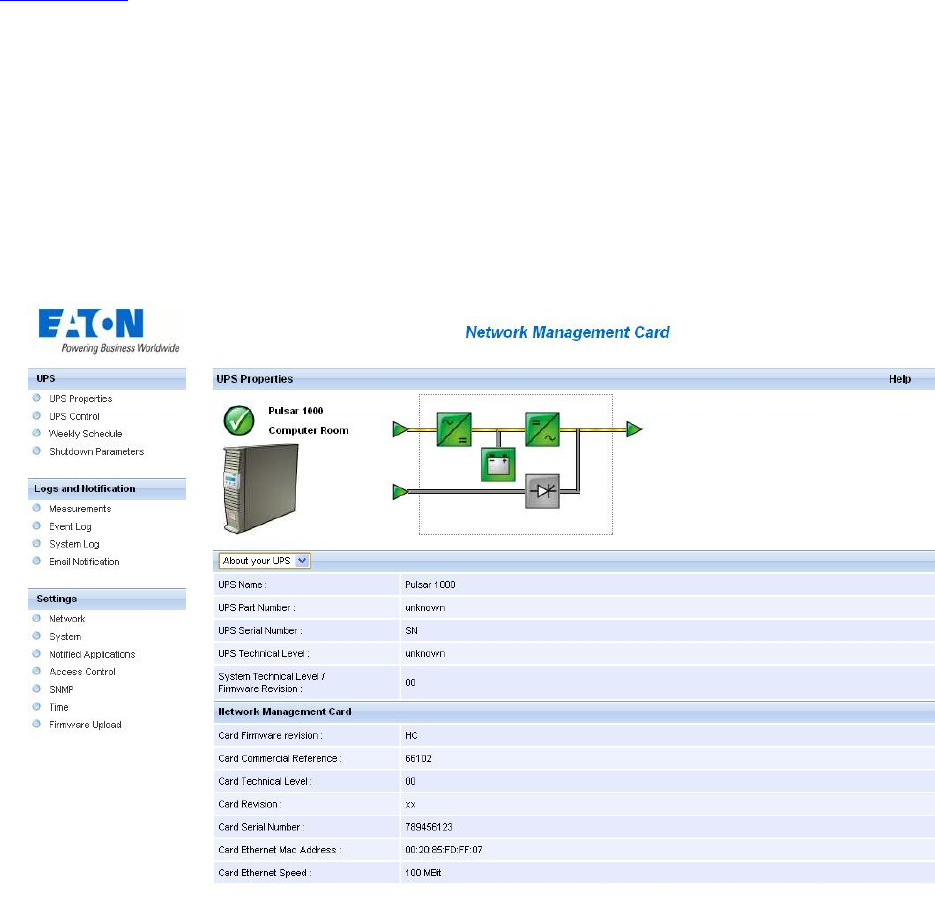Click the DC/AC inverter block in diagram
Viewport: 935px width, 897px height.
[x=542, y=429]
